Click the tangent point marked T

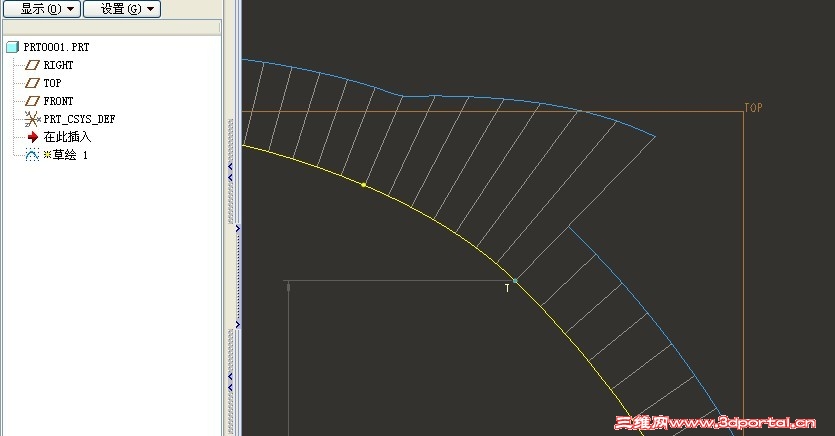click(x=514, y=281)
